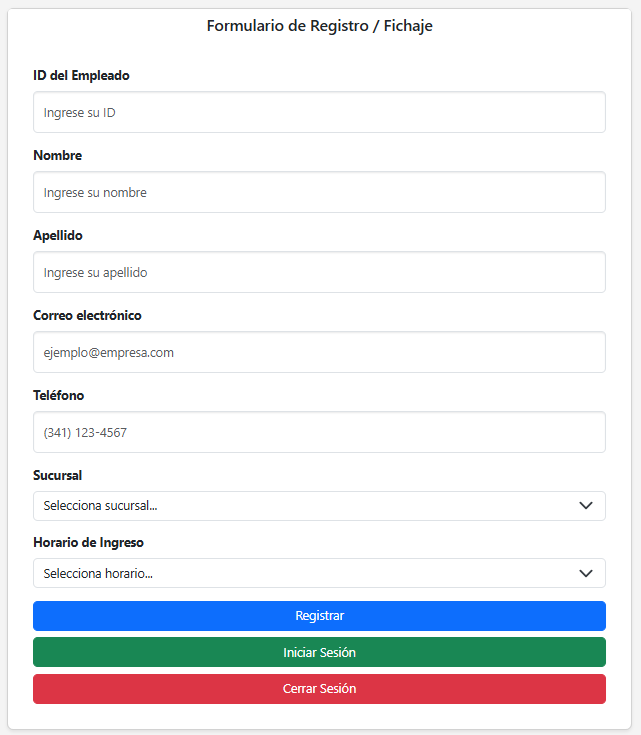Viewport: 641px width, 735px height.
Task: Open the Selecciona sucursal dropdown
Action: (300, 506)
